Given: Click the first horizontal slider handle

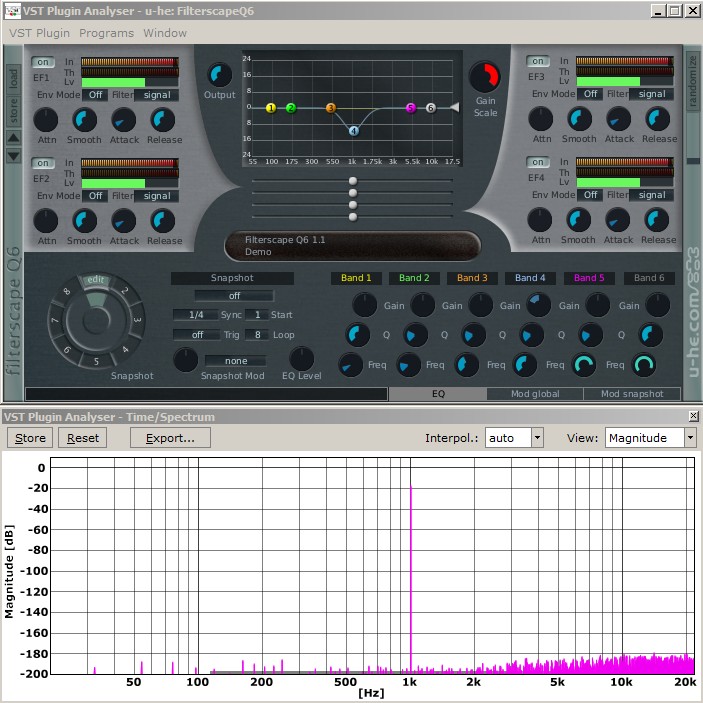Looking at the screenshot, I should coord(353,181).
